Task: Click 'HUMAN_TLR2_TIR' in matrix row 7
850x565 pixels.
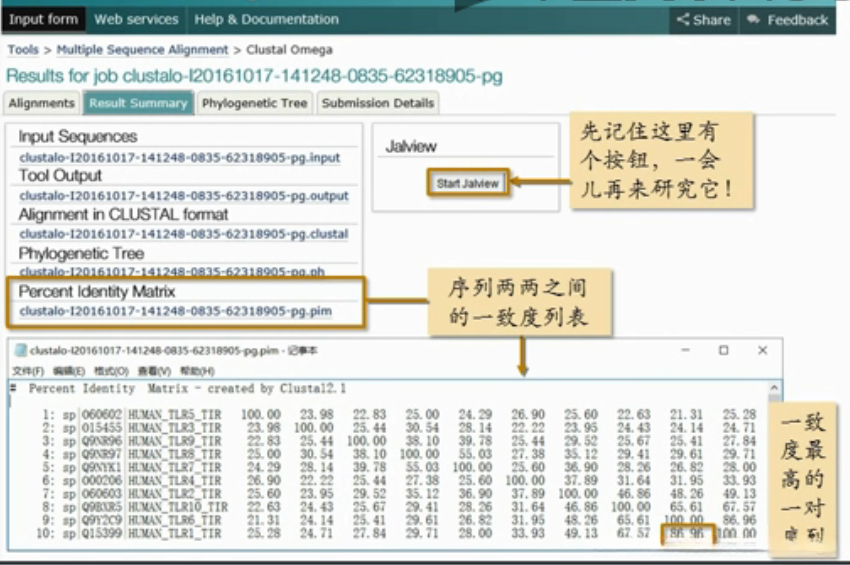Action: click(x=174, y=494)
